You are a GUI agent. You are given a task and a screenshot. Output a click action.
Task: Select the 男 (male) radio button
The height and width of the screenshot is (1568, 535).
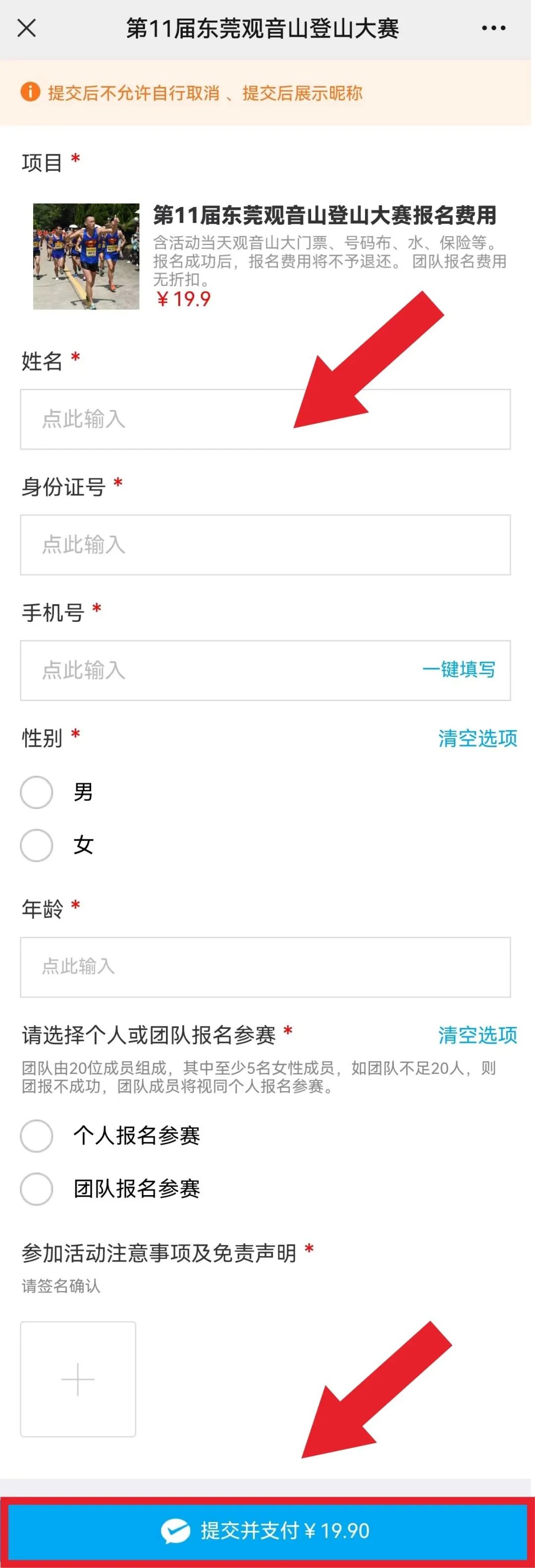tap(37, 792)
